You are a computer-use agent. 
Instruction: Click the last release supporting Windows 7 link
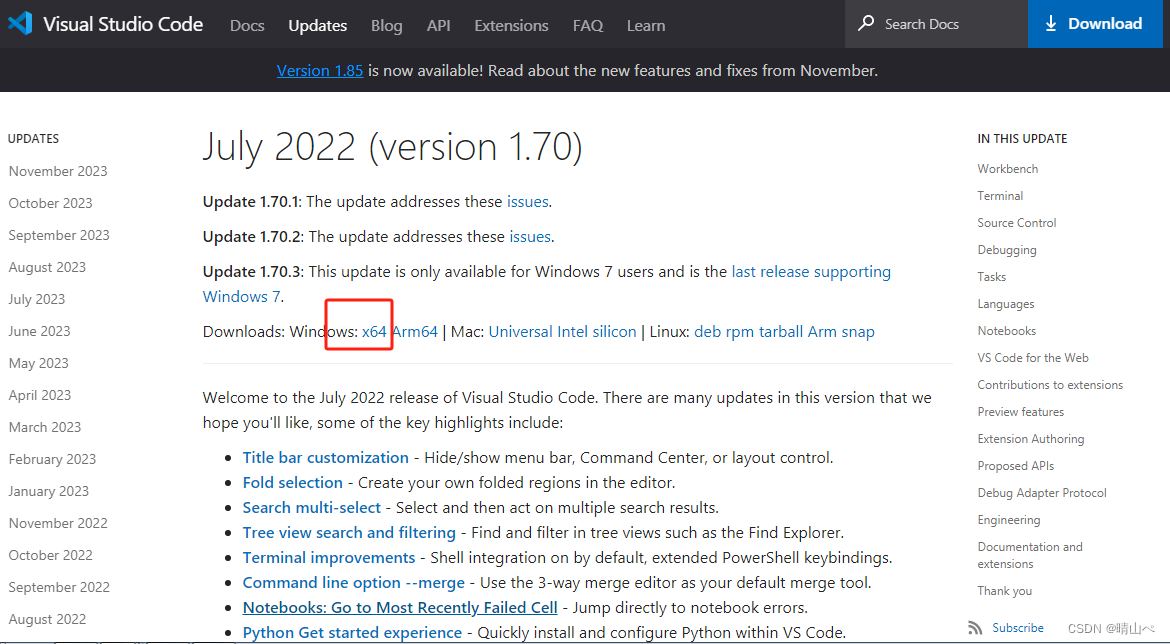tap(810, 271)
